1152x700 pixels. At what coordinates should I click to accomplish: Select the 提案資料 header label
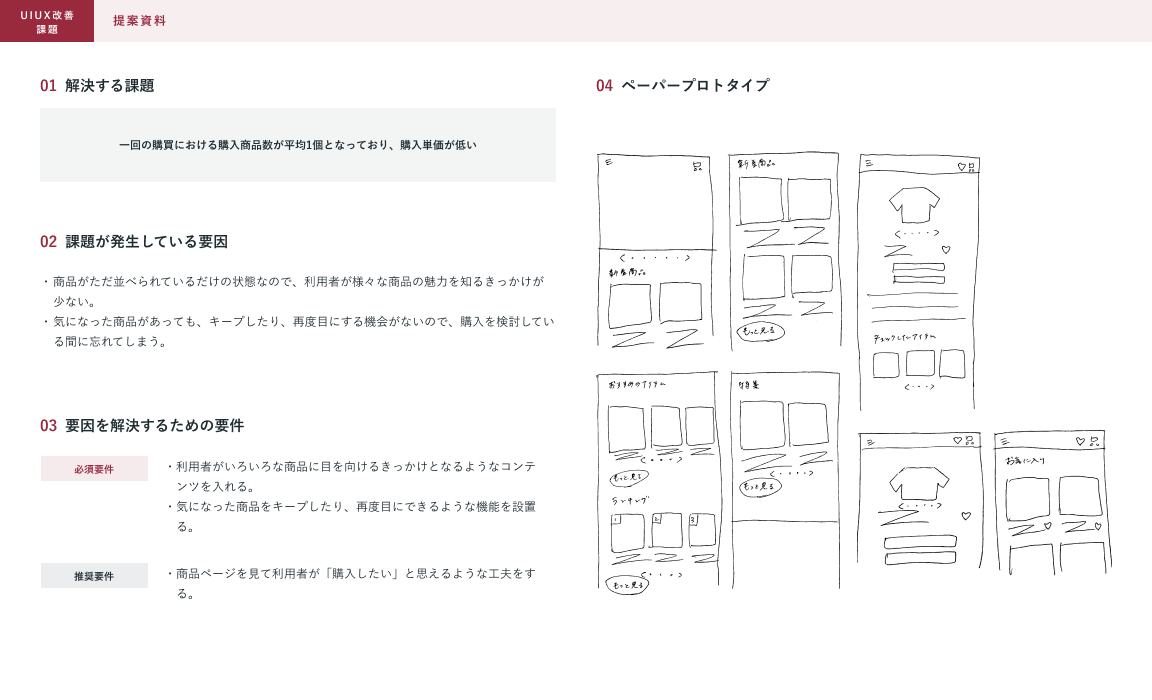click(139, 21)
